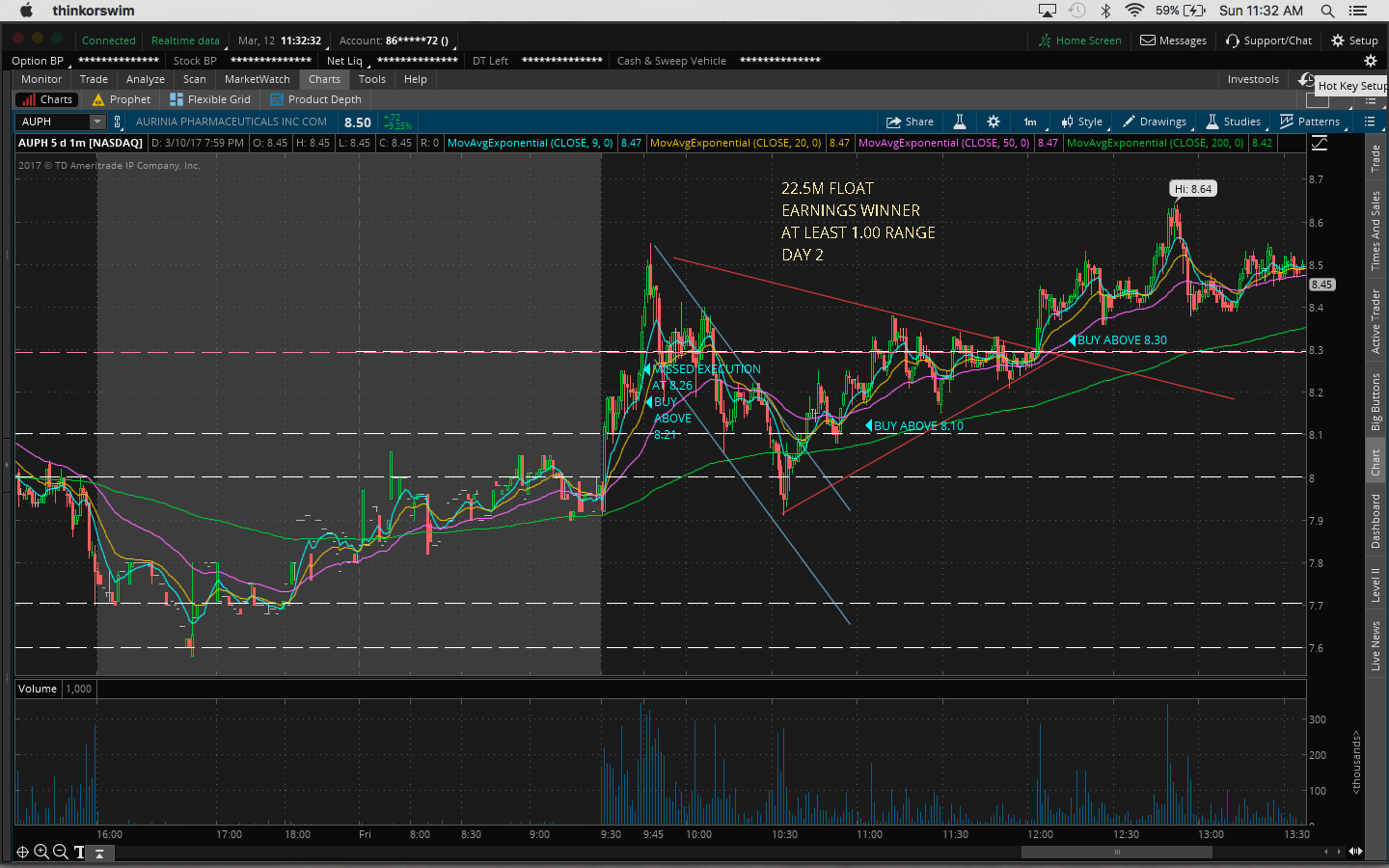Open the Big Buttons side tab
Screen dimensions: 1389x868
1375,401
